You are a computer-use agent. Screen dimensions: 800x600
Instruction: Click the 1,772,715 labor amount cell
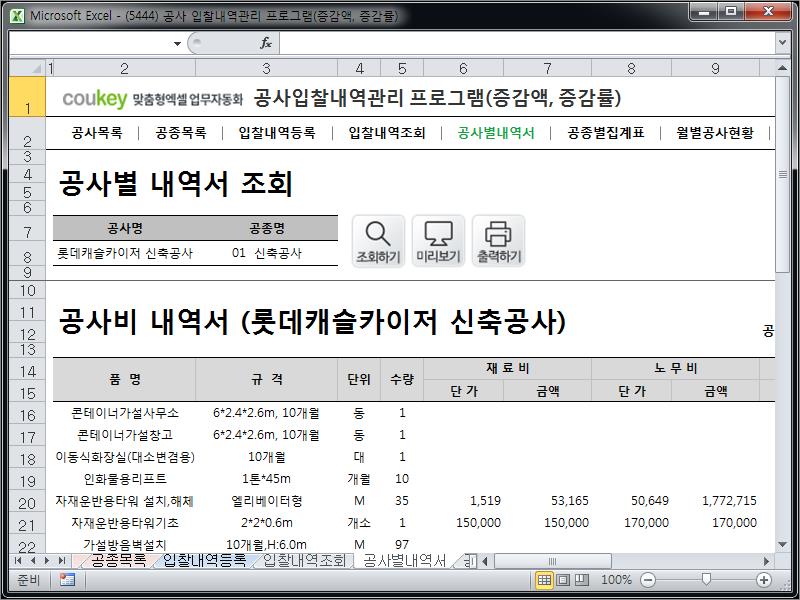pos(716,501)
